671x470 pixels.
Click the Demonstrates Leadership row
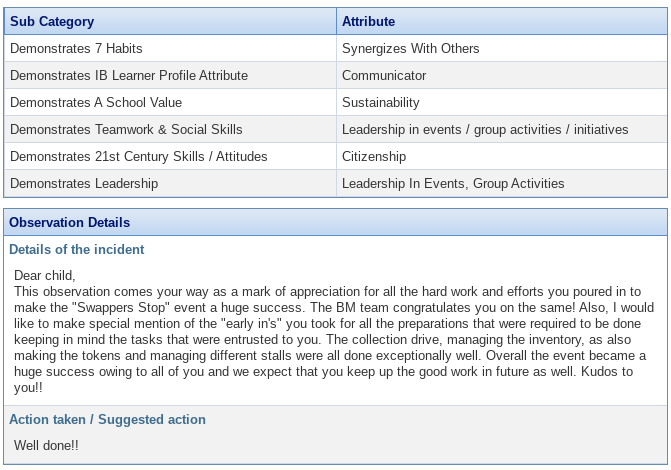(x=336, y=183)
